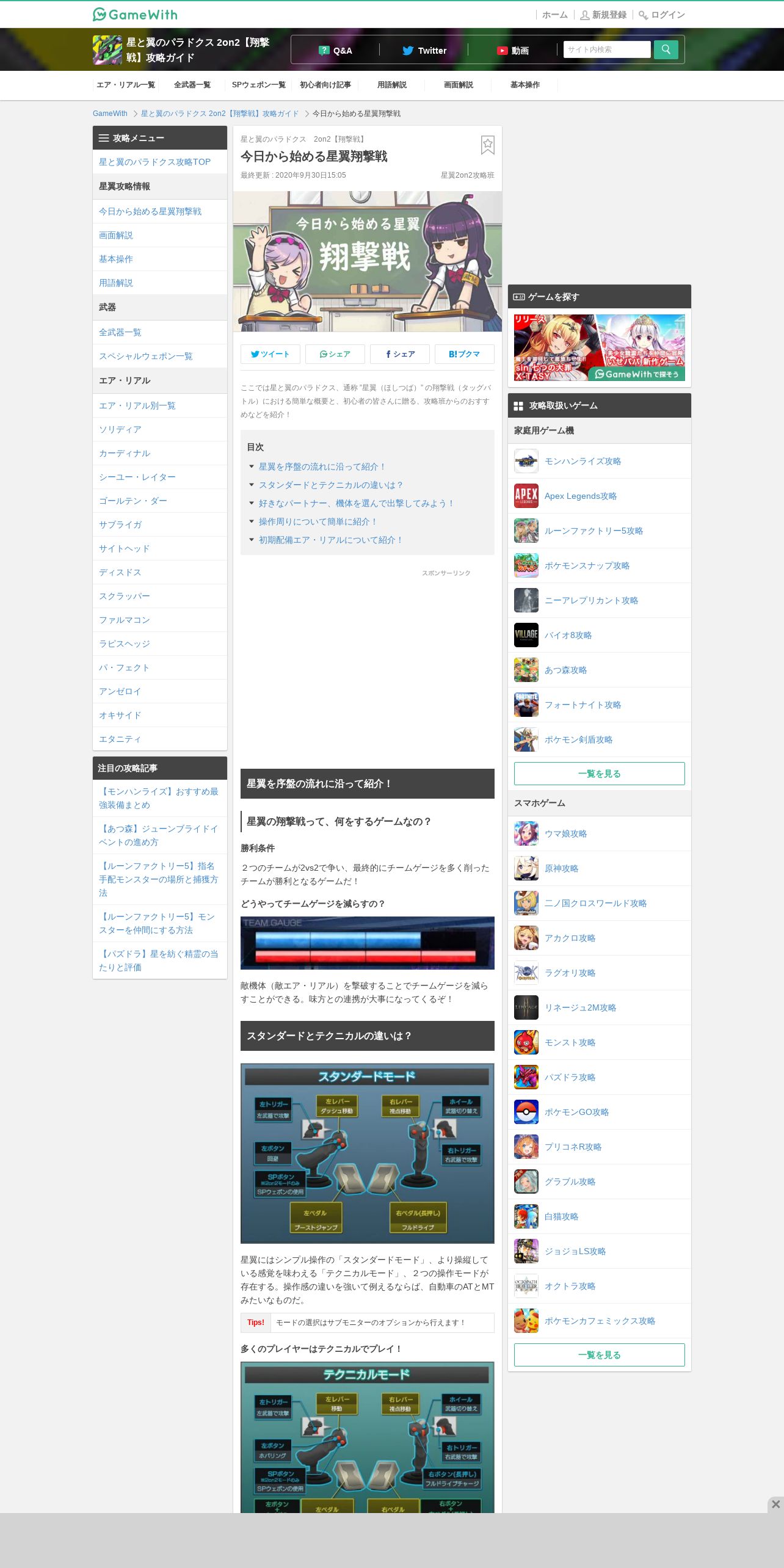Open スタンダードモード controls diagram image

point(368,1153)
